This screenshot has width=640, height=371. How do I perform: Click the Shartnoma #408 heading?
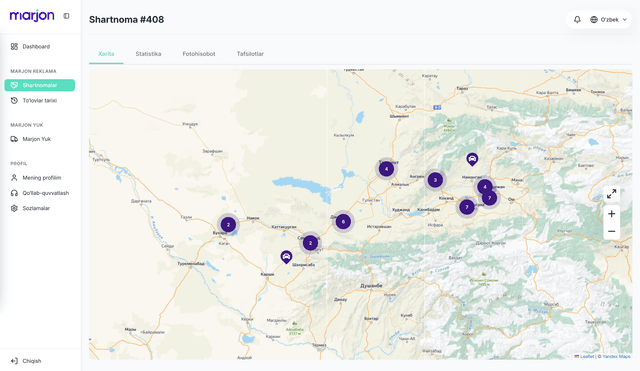point(127,20)
